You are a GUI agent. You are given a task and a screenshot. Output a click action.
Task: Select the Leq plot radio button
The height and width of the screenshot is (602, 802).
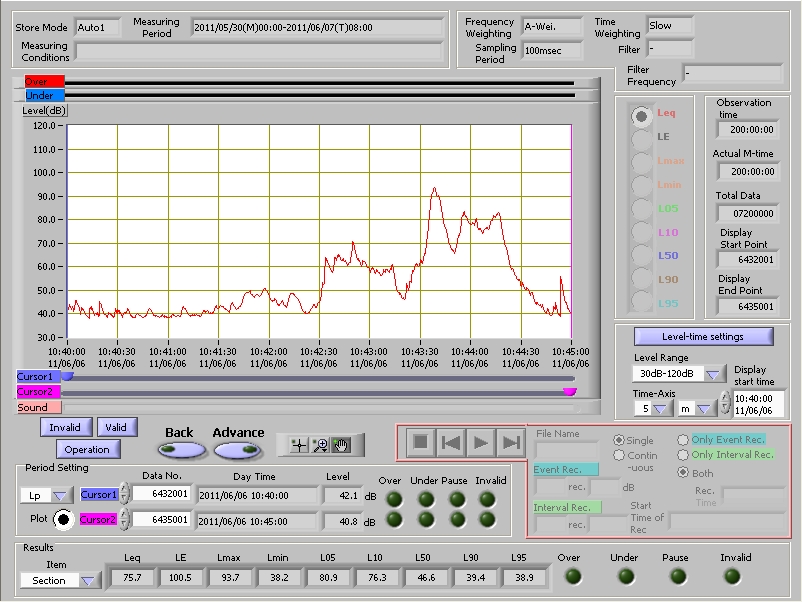pos(641,116)
